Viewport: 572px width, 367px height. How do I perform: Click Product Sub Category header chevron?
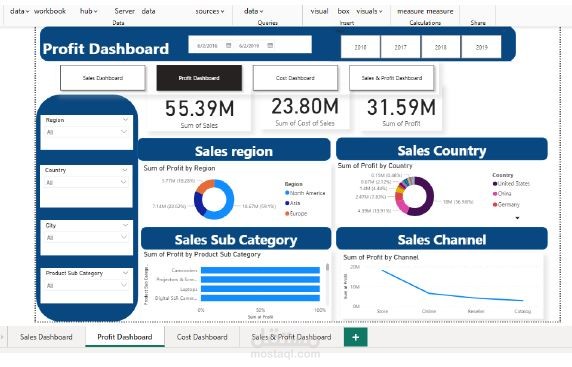click(125, 273)
